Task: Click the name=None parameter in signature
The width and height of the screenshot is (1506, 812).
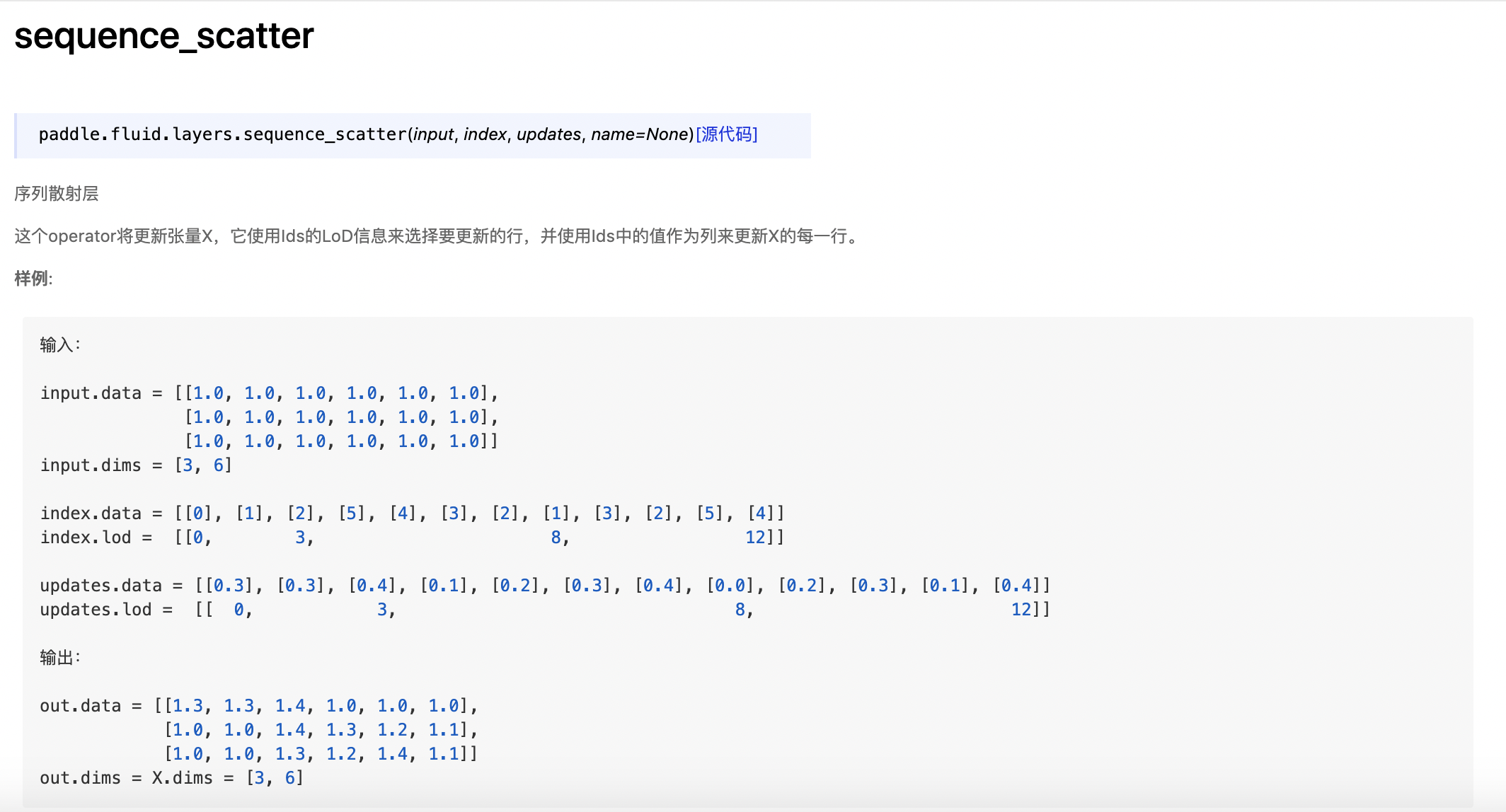Action: click(x=640, y=134)
